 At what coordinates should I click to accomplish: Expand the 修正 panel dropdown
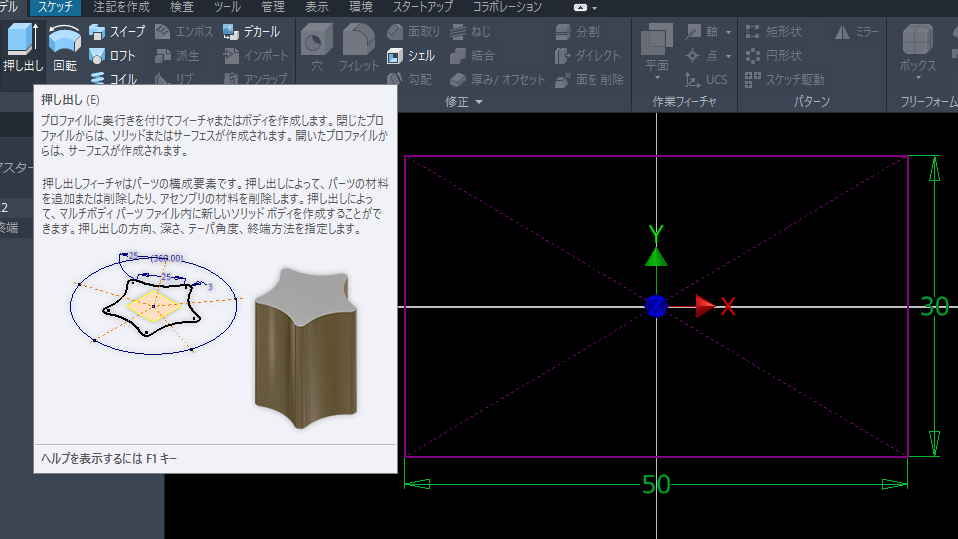coord(479,102)
